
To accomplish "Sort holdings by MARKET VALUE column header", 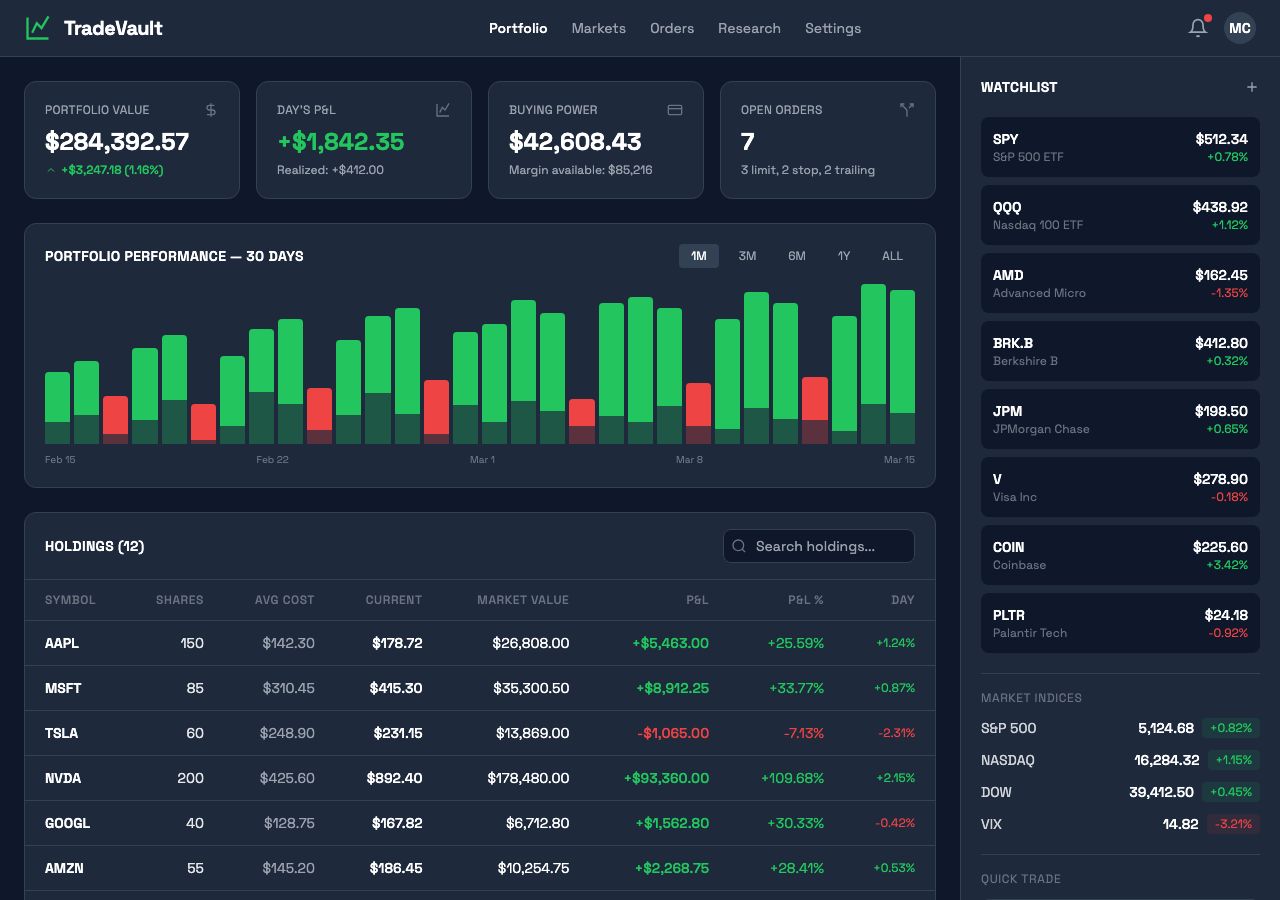I will point(523,600).
